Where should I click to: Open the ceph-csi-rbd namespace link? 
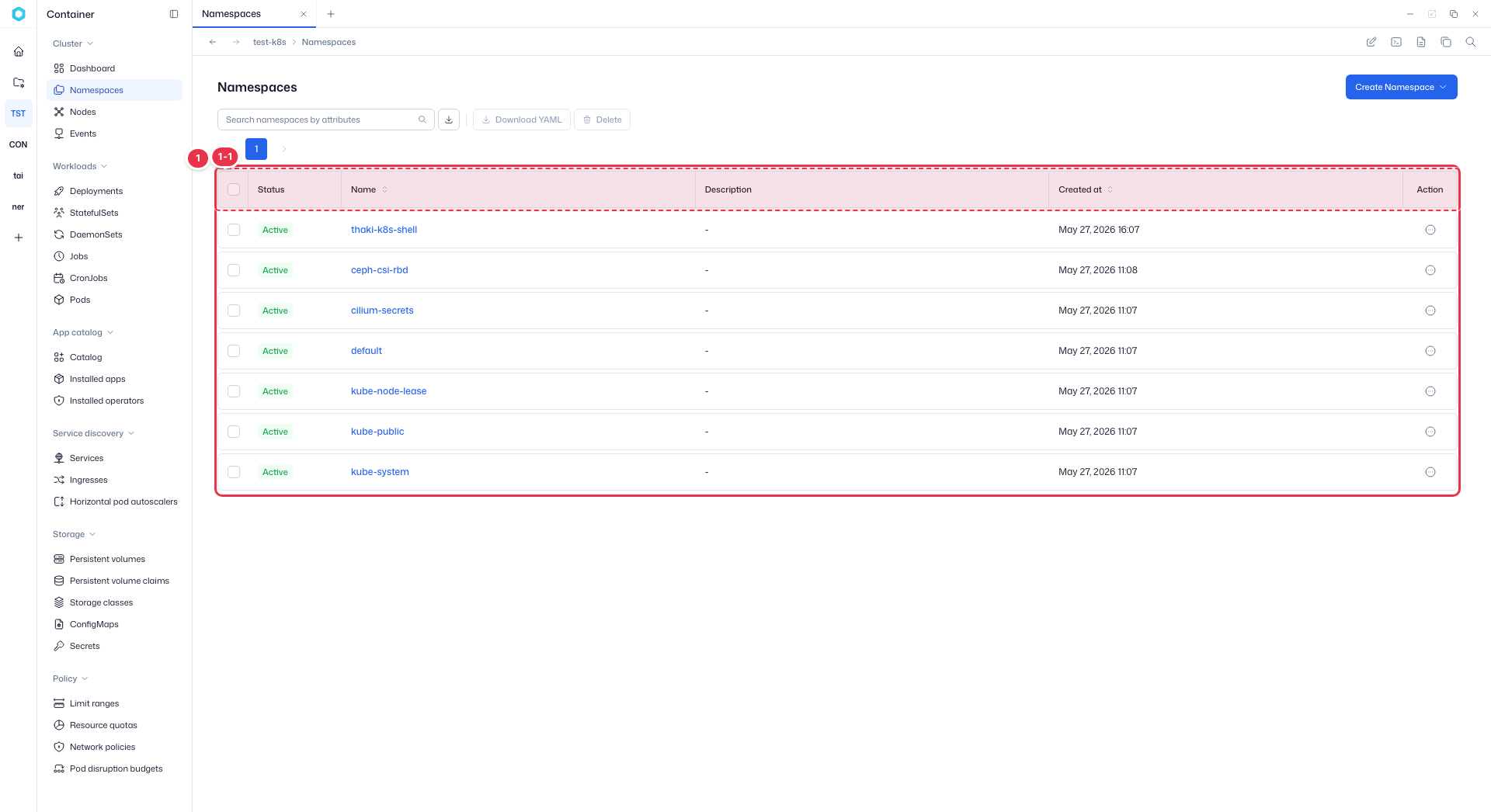tap(379, 270)
